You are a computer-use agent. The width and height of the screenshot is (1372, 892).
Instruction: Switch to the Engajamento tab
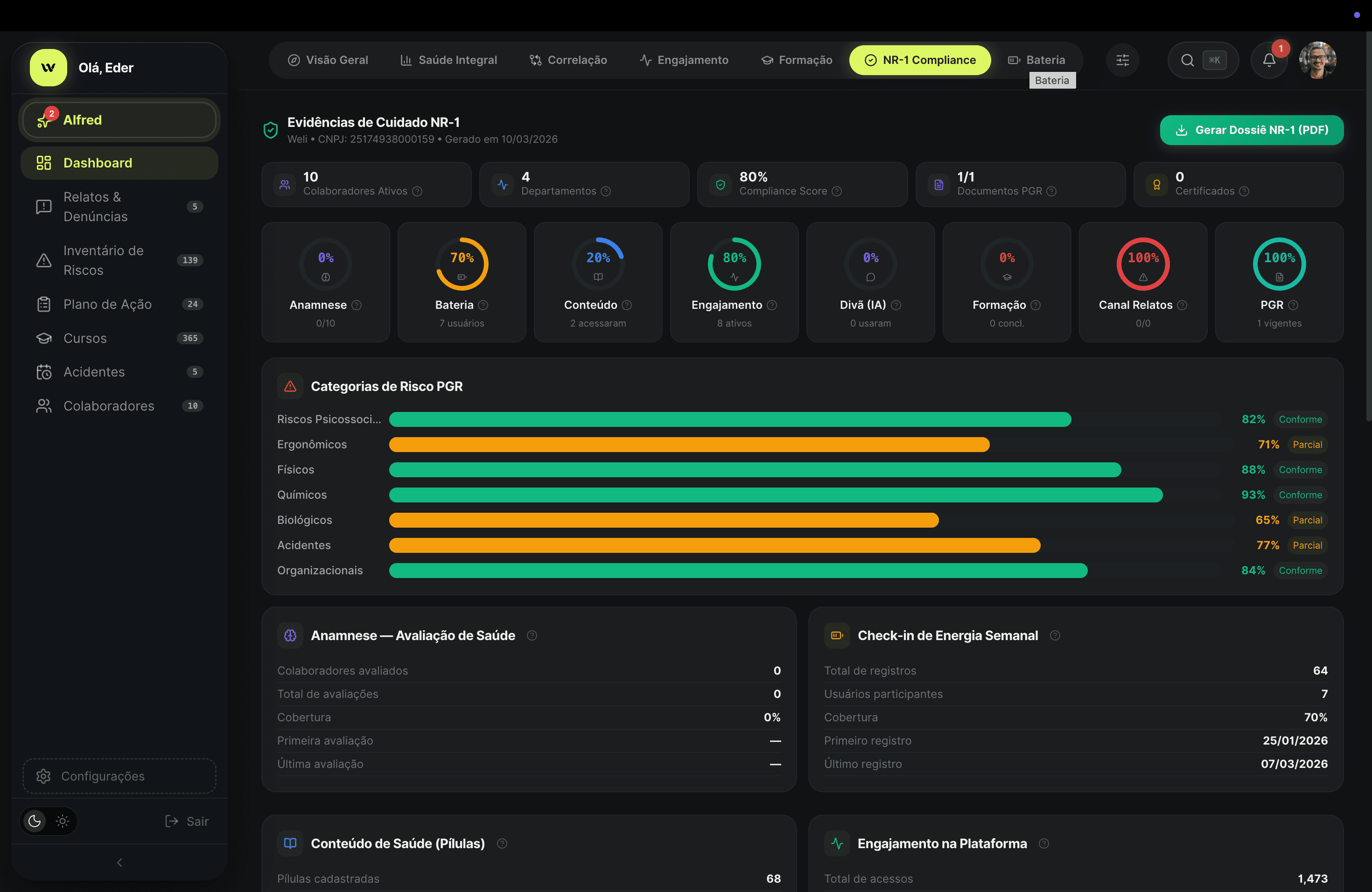pyautogui.click(x=684, y=60)
